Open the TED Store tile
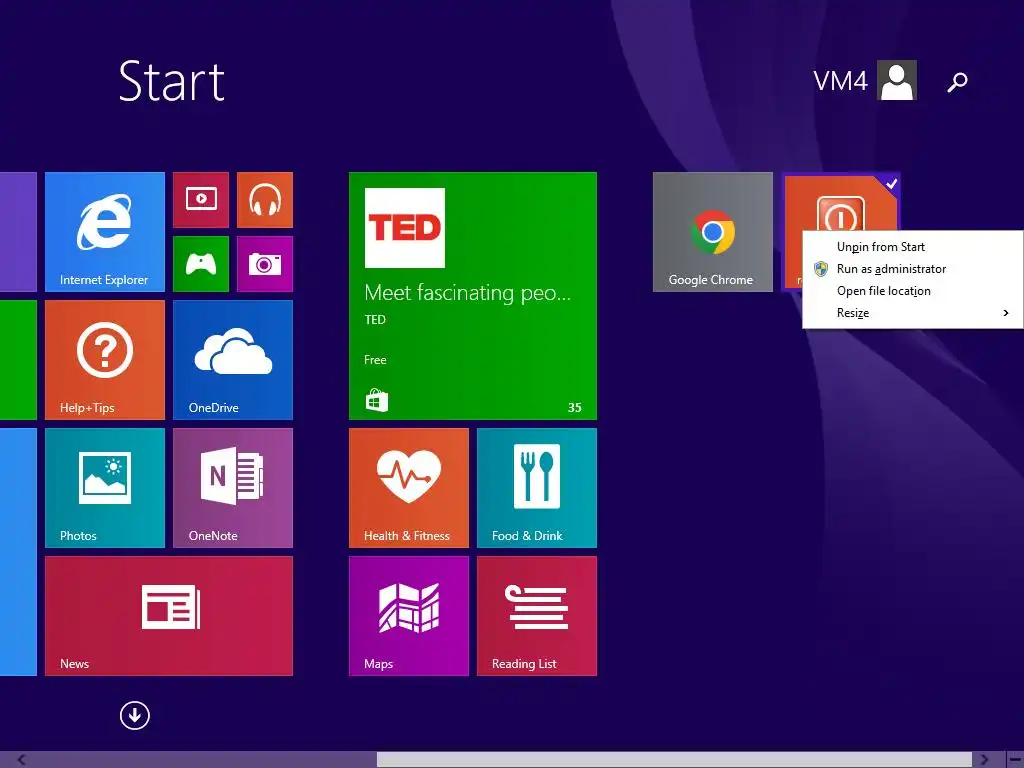This screenshot has width=1024, height=768. (x=473, y=296)
